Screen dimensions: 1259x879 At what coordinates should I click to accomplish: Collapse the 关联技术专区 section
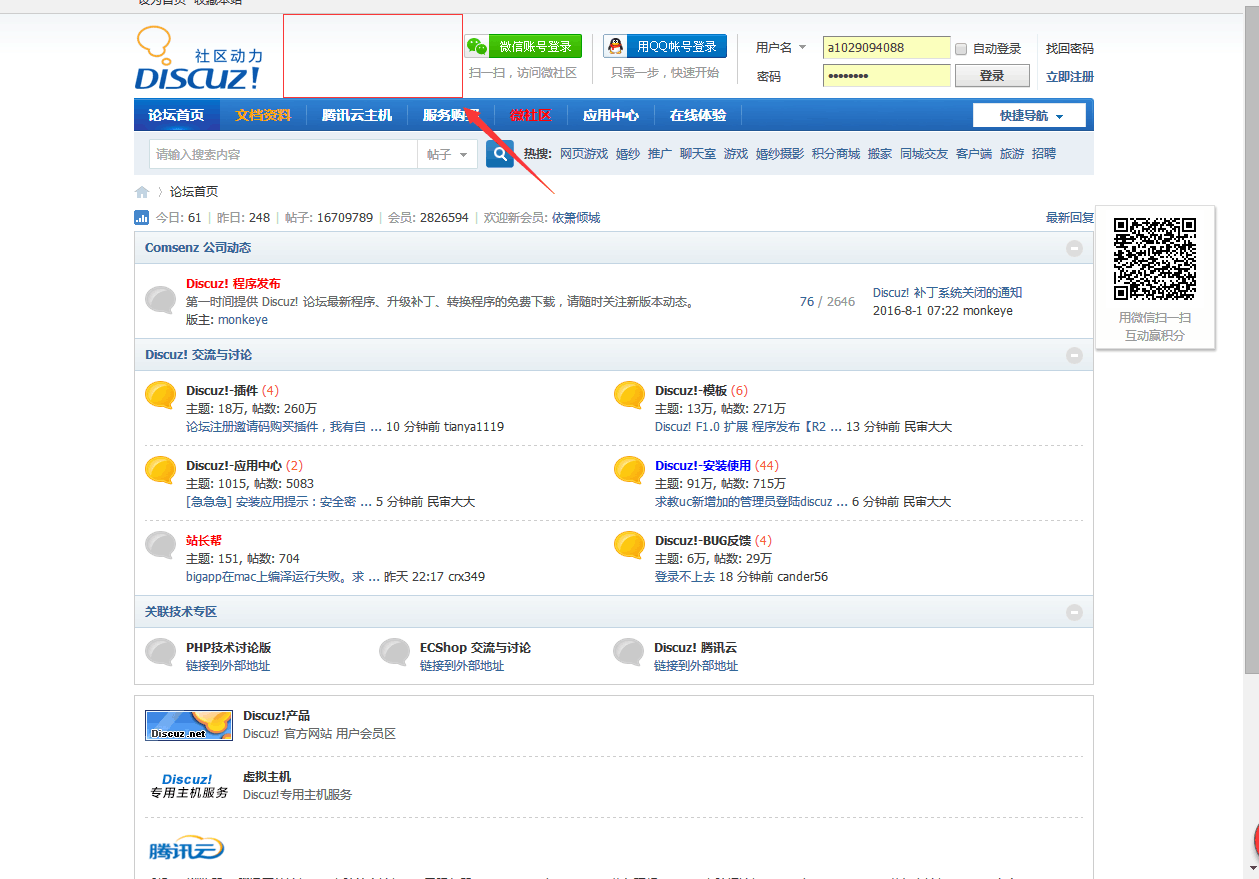(1074, 612)
